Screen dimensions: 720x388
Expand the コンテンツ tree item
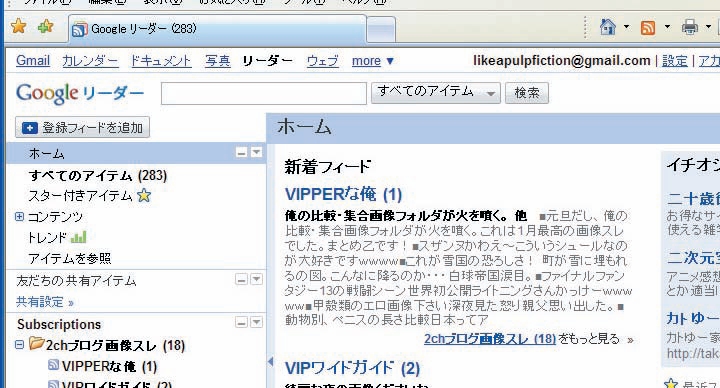(19, 216)
